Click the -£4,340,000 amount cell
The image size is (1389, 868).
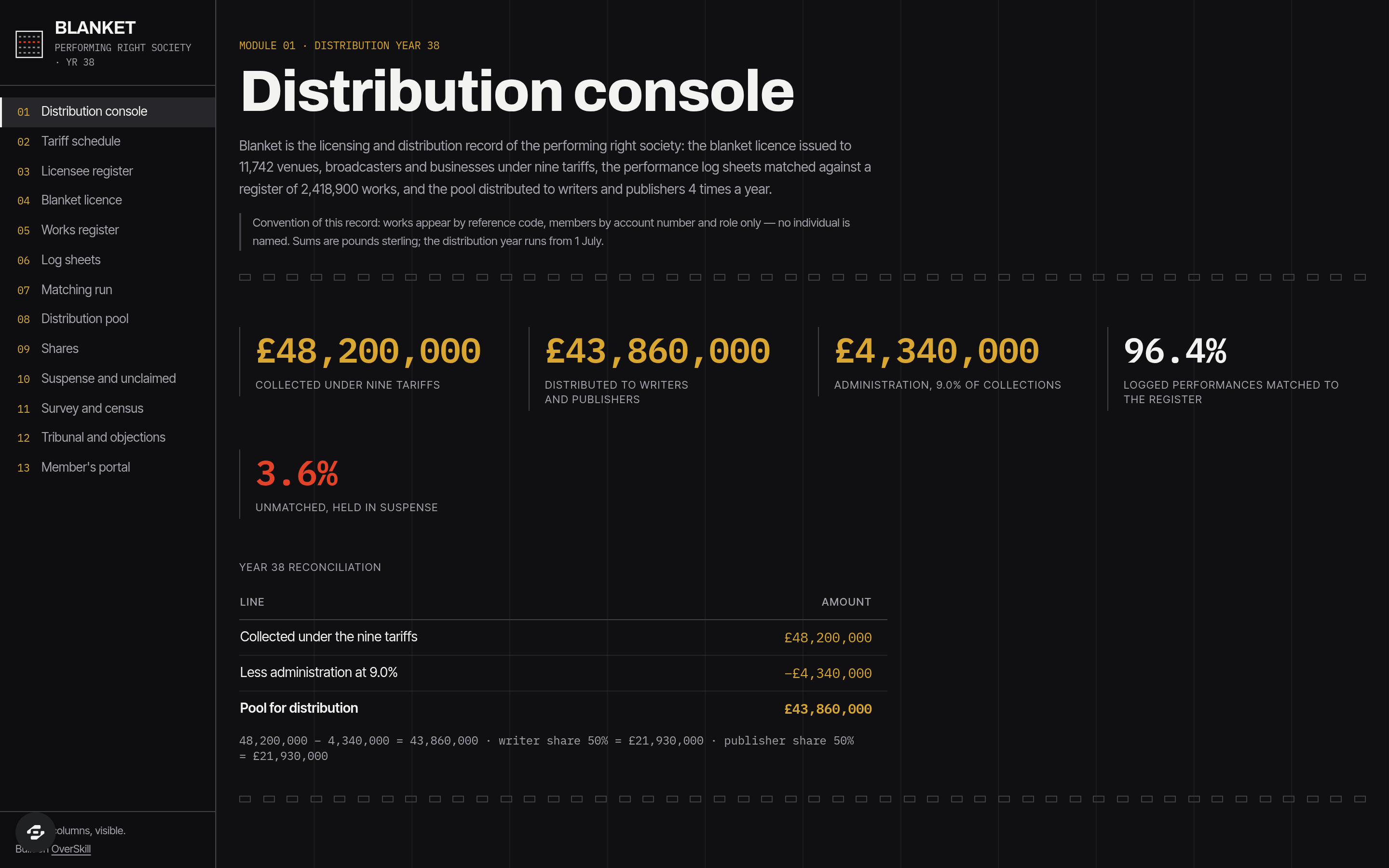click(828, 673)
